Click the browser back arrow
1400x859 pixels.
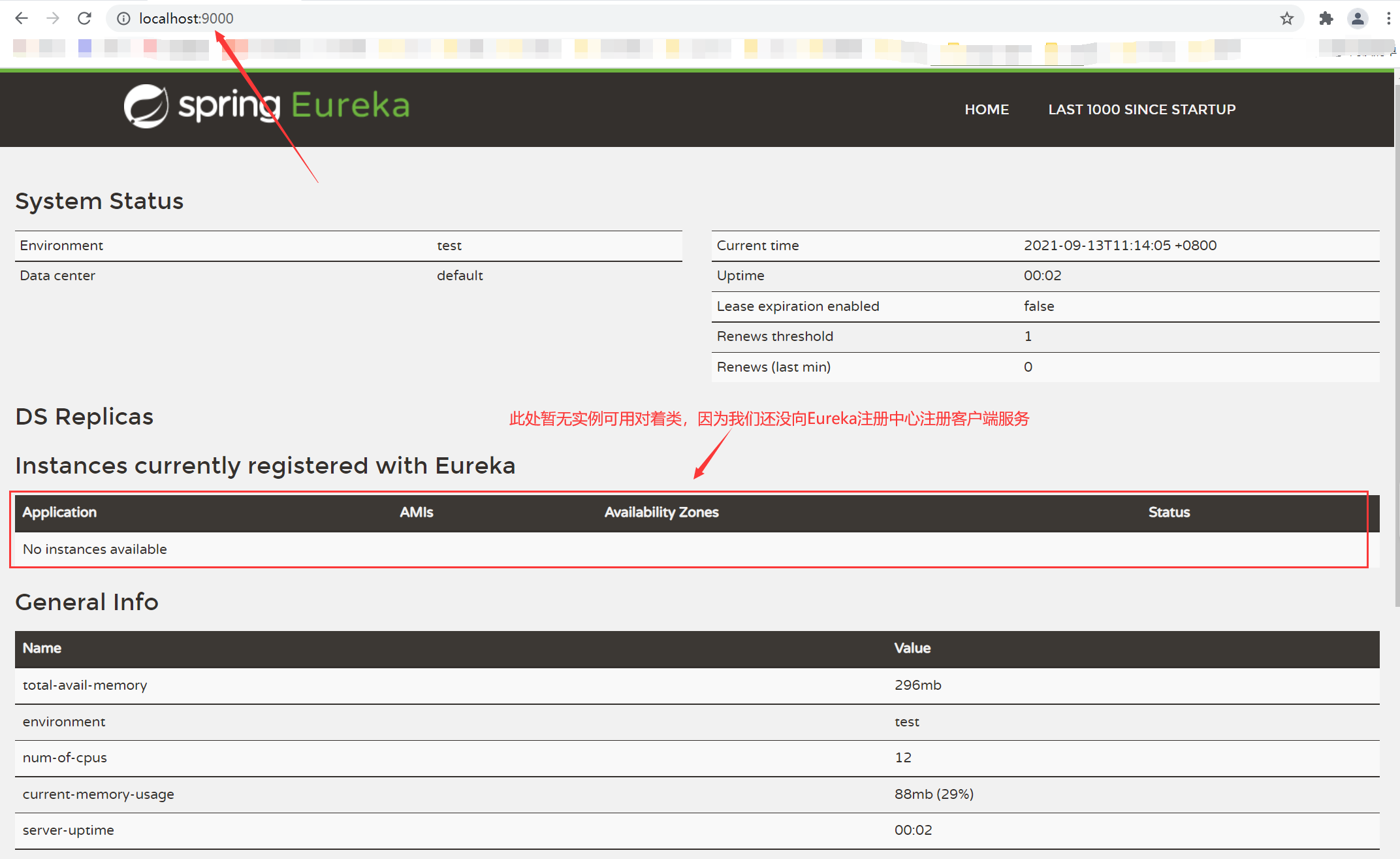click(x=21, y=18)
